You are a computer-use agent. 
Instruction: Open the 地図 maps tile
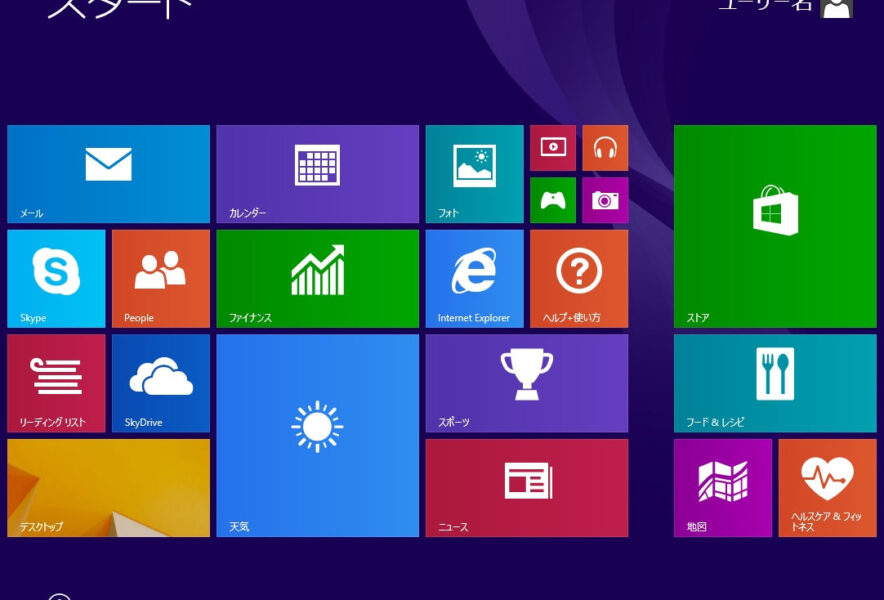[x=723, y=488]
